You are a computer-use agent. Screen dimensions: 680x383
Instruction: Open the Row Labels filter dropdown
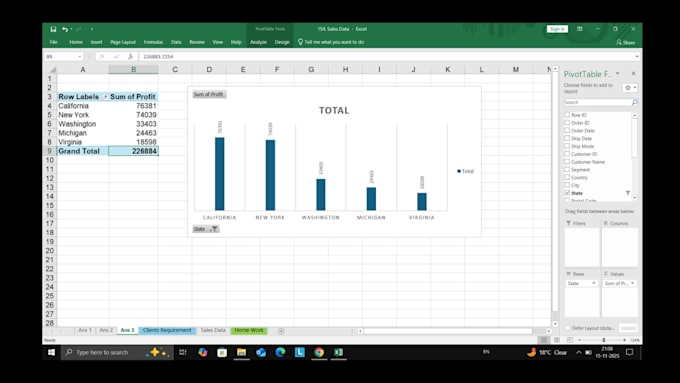click(105, 97)
